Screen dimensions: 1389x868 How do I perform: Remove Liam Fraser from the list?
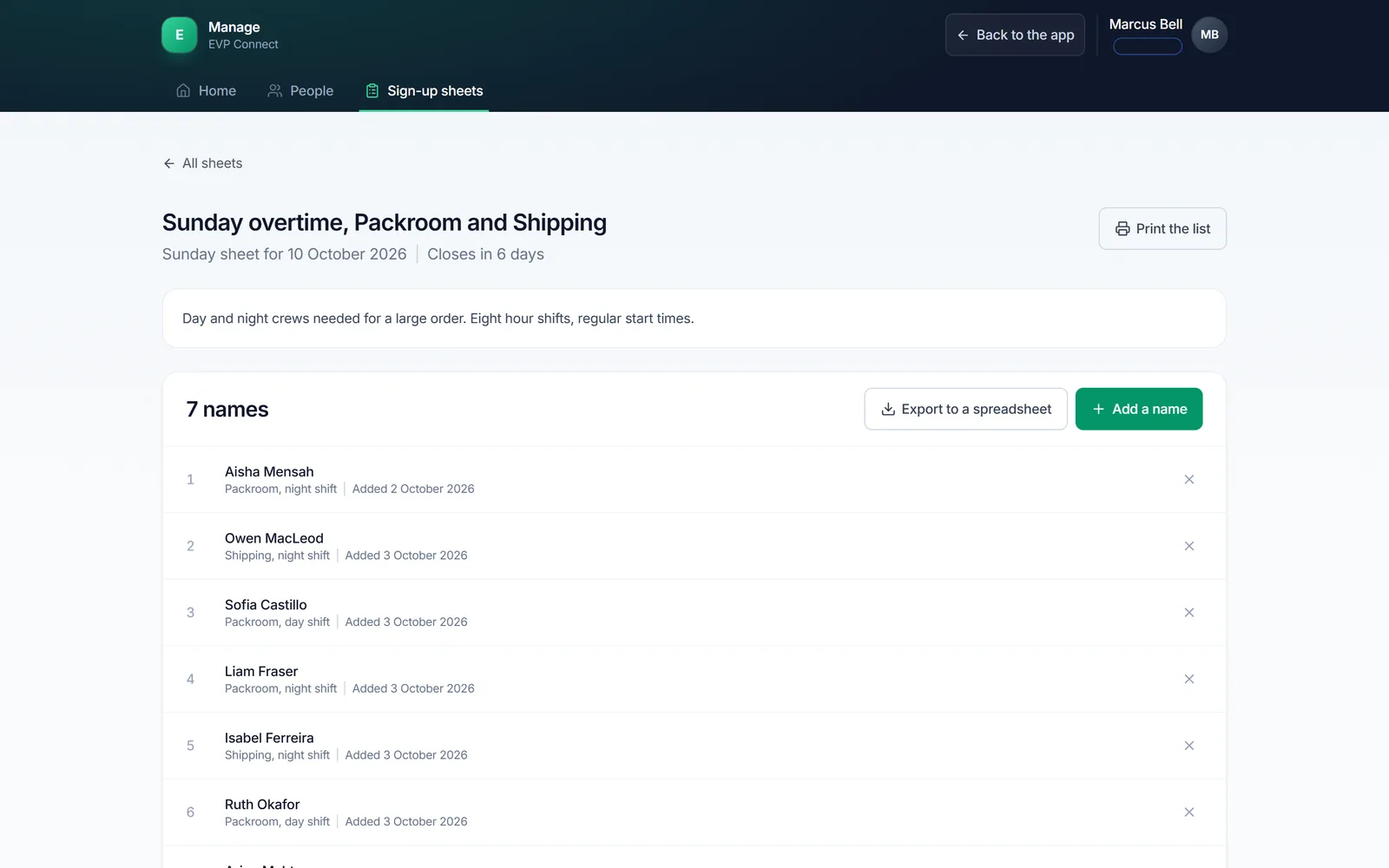pyautogui.click(x=1189, y=679)
